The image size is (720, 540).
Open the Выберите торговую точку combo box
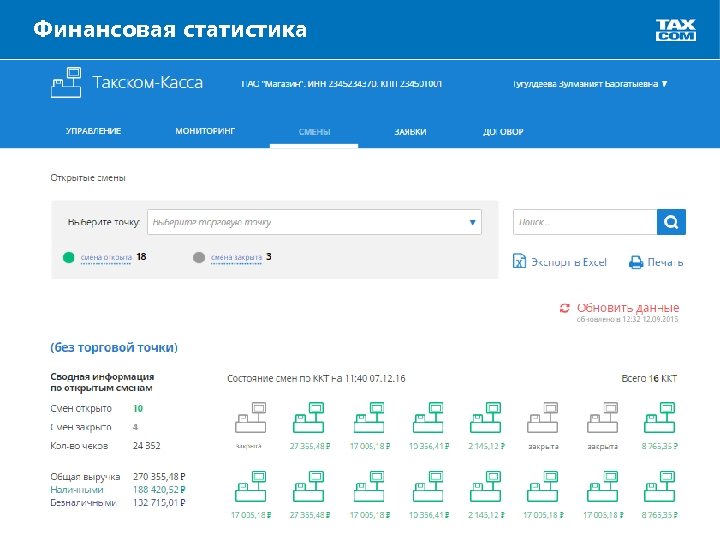(x=314, y=222)
